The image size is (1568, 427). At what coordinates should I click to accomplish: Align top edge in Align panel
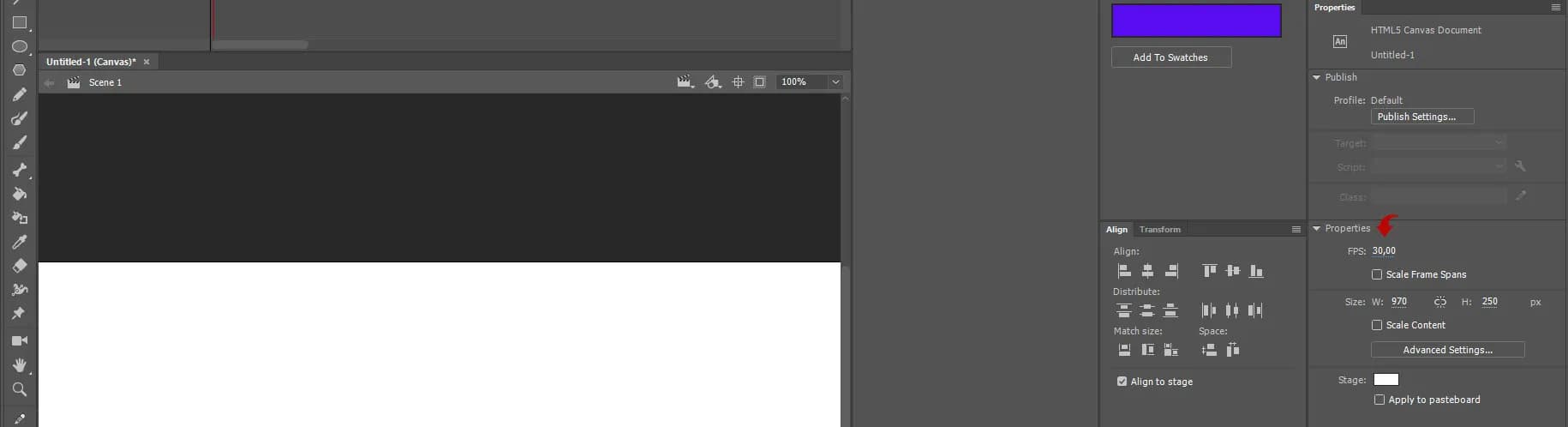pyautogui.click(x=1209, y=271)
